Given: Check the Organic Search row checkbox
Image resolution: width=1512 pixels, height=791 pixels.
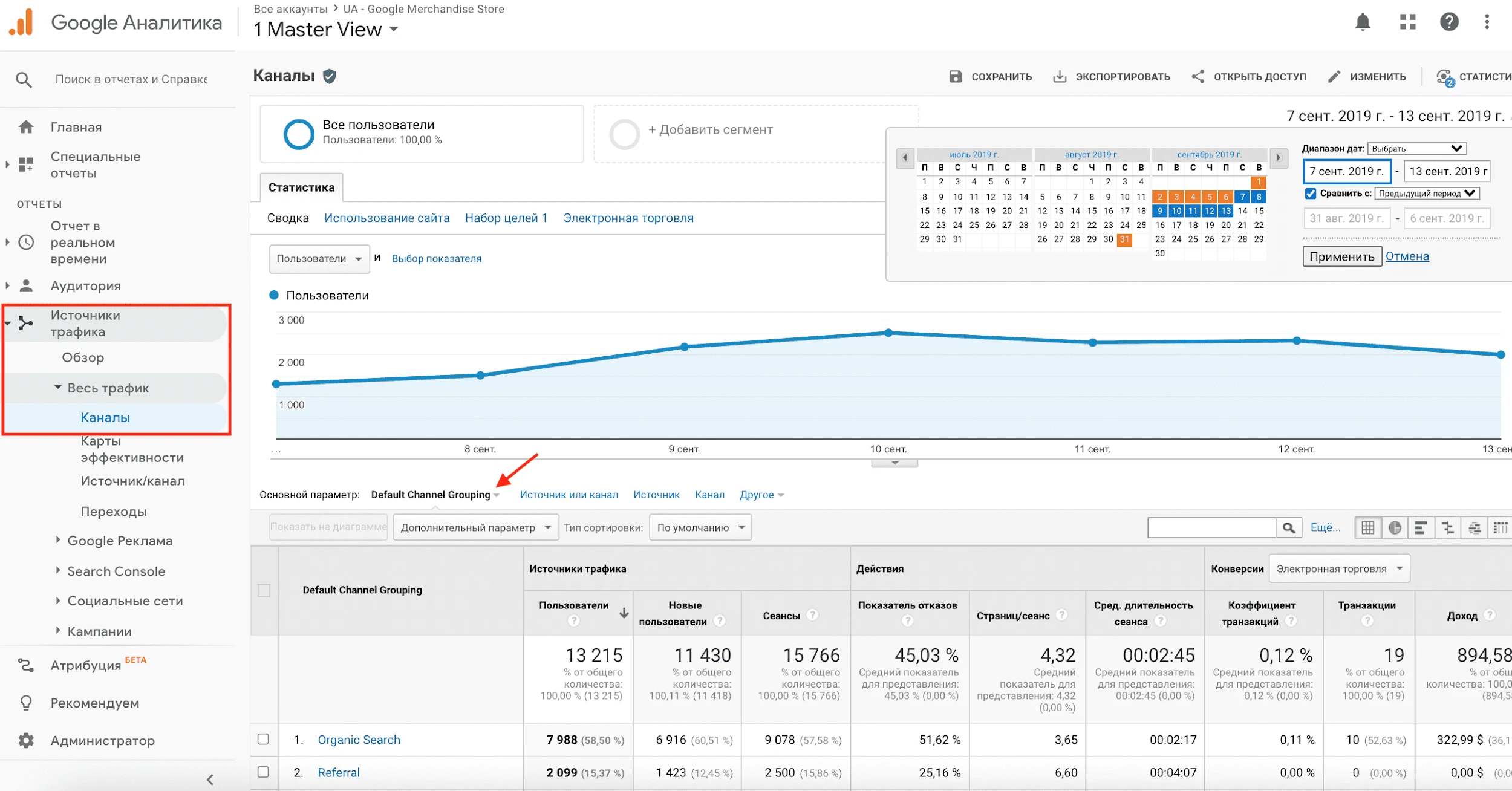Looking at the screenshot, I should pyautogui.click(x=263, y=739).
